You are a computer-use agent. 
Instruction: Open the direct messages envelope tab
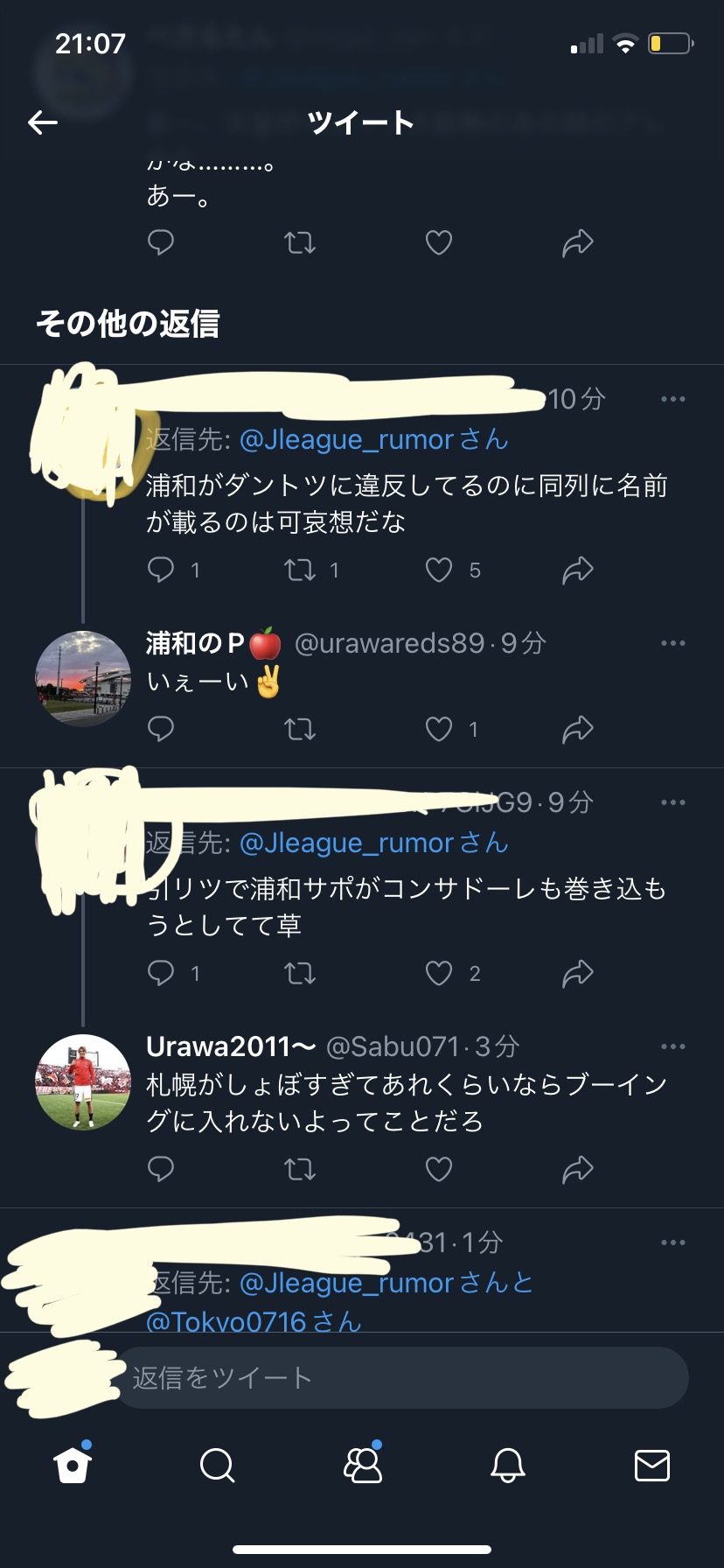pyautogui.click(x=652, y=1465)
